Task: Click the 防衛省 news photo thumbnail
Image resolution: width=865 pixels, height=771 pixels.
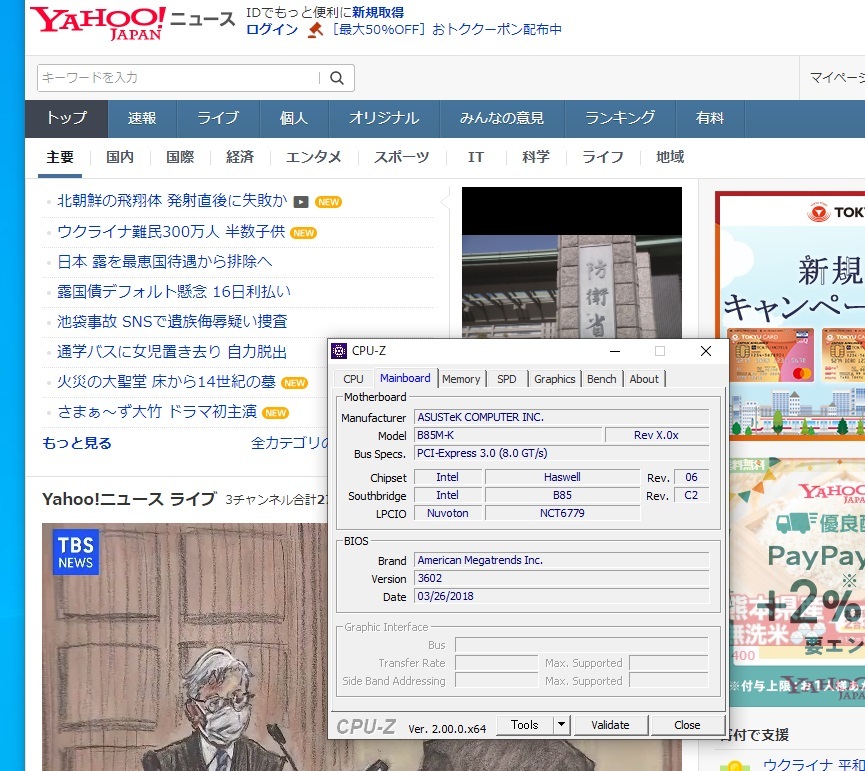Action: tap(572, 263)
